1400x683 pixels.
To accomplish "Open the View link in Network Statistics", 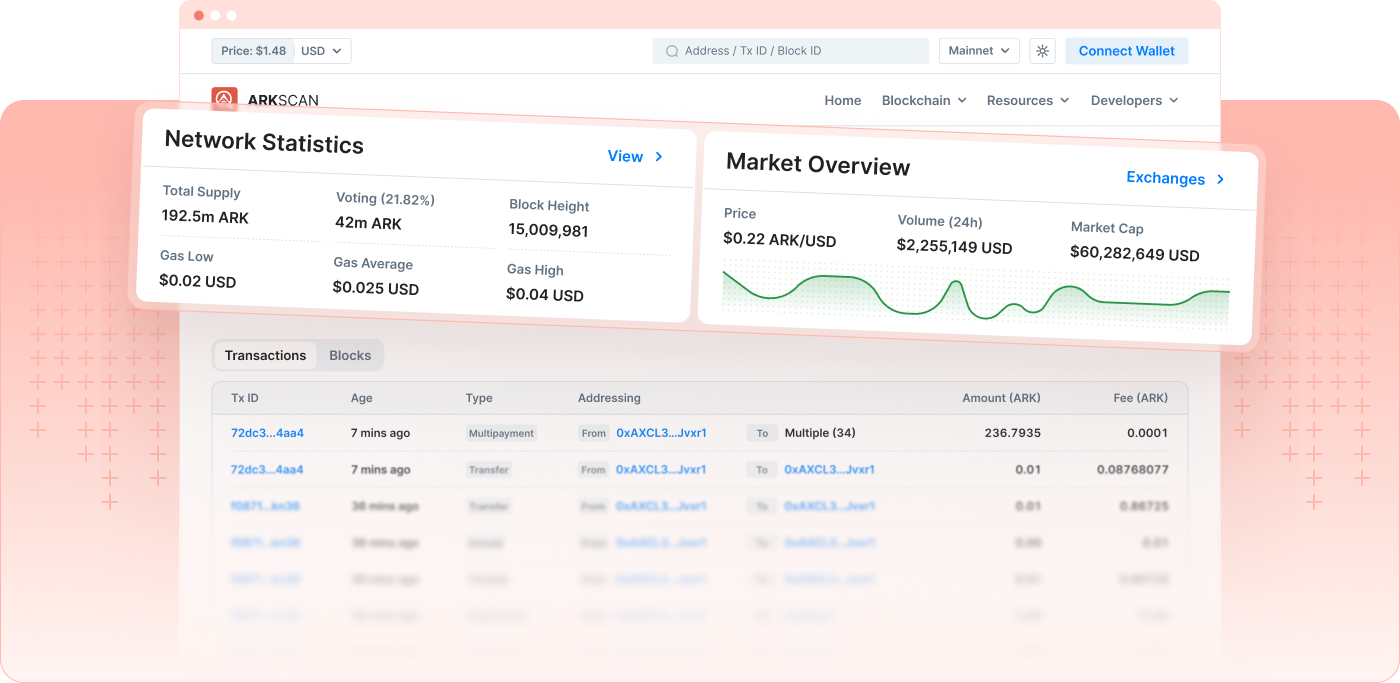I will (625, 156).
